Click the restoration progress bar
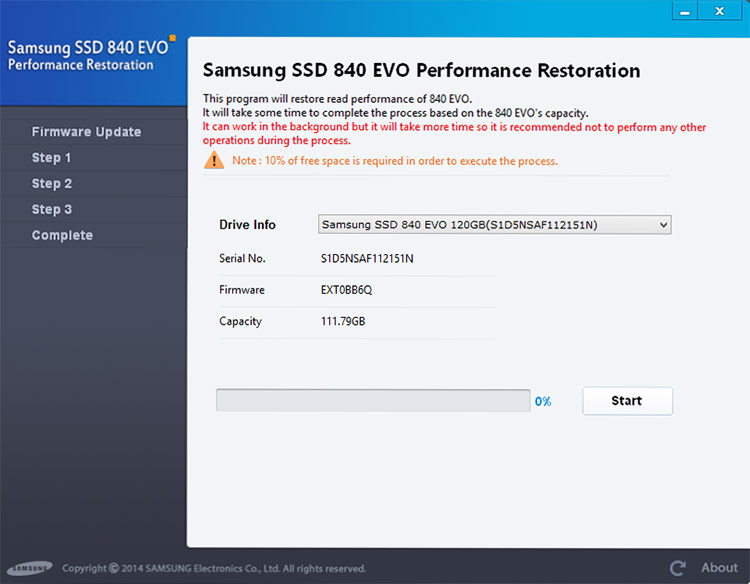Viewport: 750px width, 584px height. click(x=373, y=400)
